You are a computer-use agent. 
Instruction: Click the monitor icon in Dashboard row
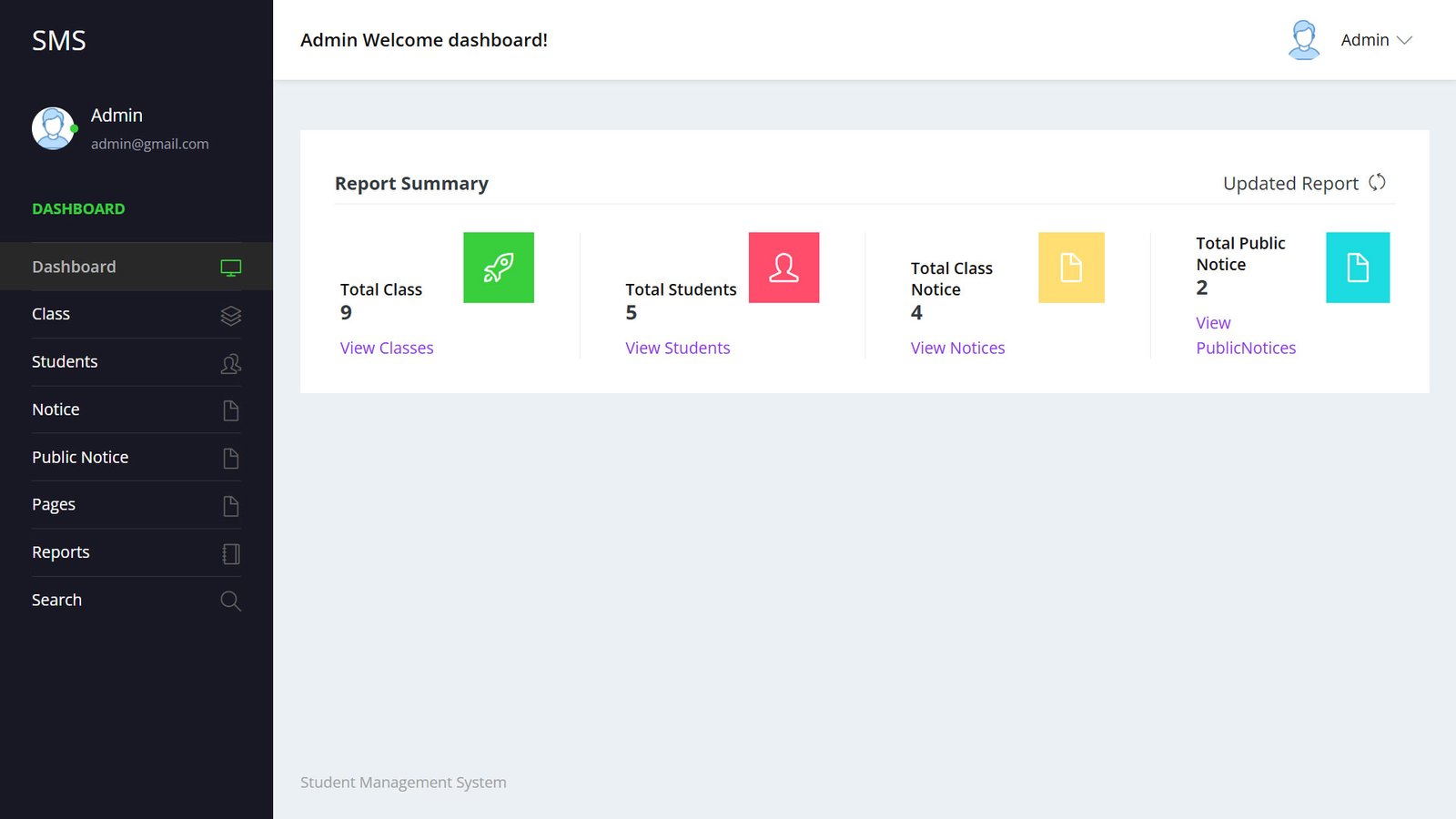231,268
